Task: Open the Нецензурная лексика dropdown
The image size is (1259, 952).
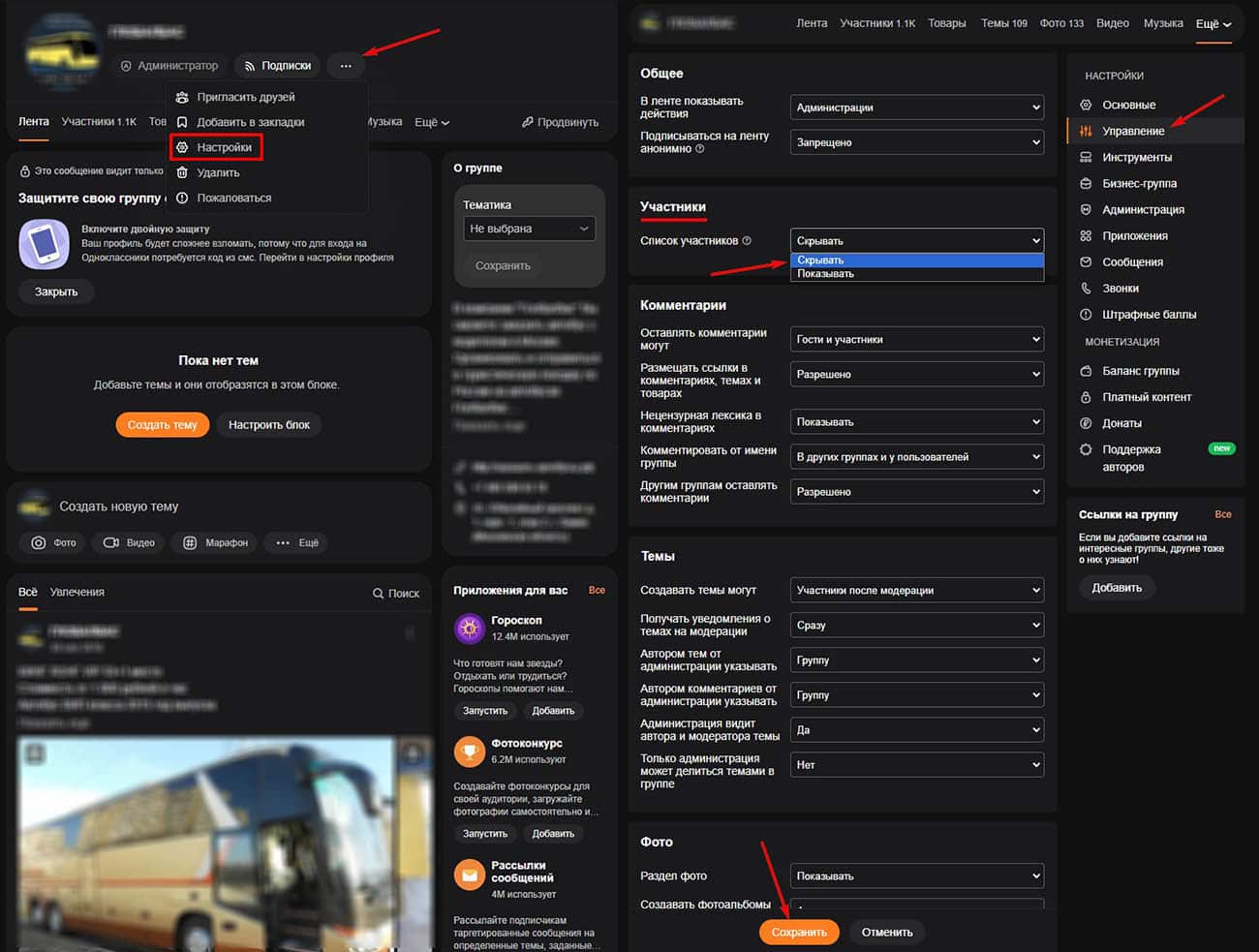Action: [x=917, y=422]
